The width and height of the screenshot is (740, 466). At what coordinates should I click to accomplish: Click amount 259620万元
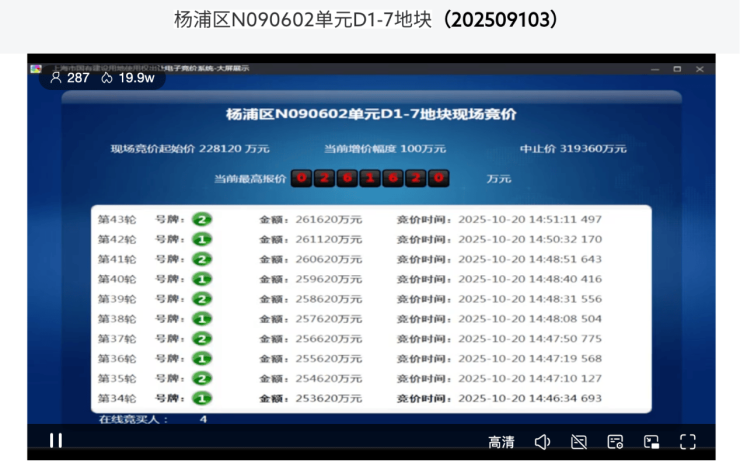329,279
